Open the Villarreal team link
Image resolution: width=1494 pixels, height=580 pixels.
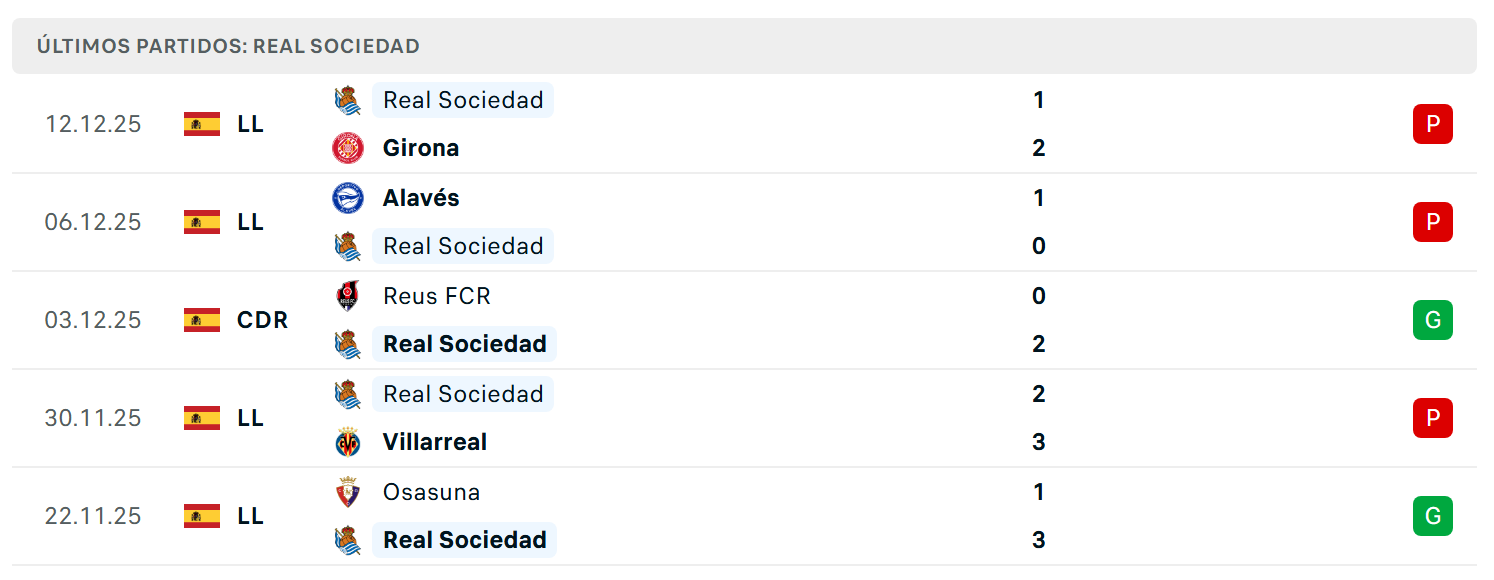point(435,442)
